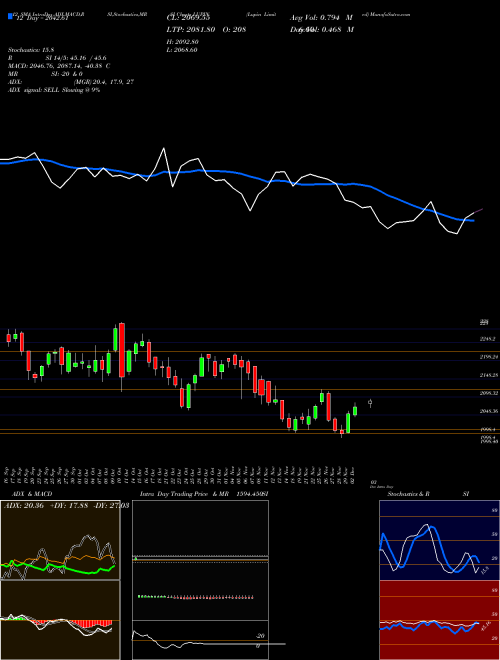
Task: Click the 2045.36 price axis label
Action: pos(489,411)
